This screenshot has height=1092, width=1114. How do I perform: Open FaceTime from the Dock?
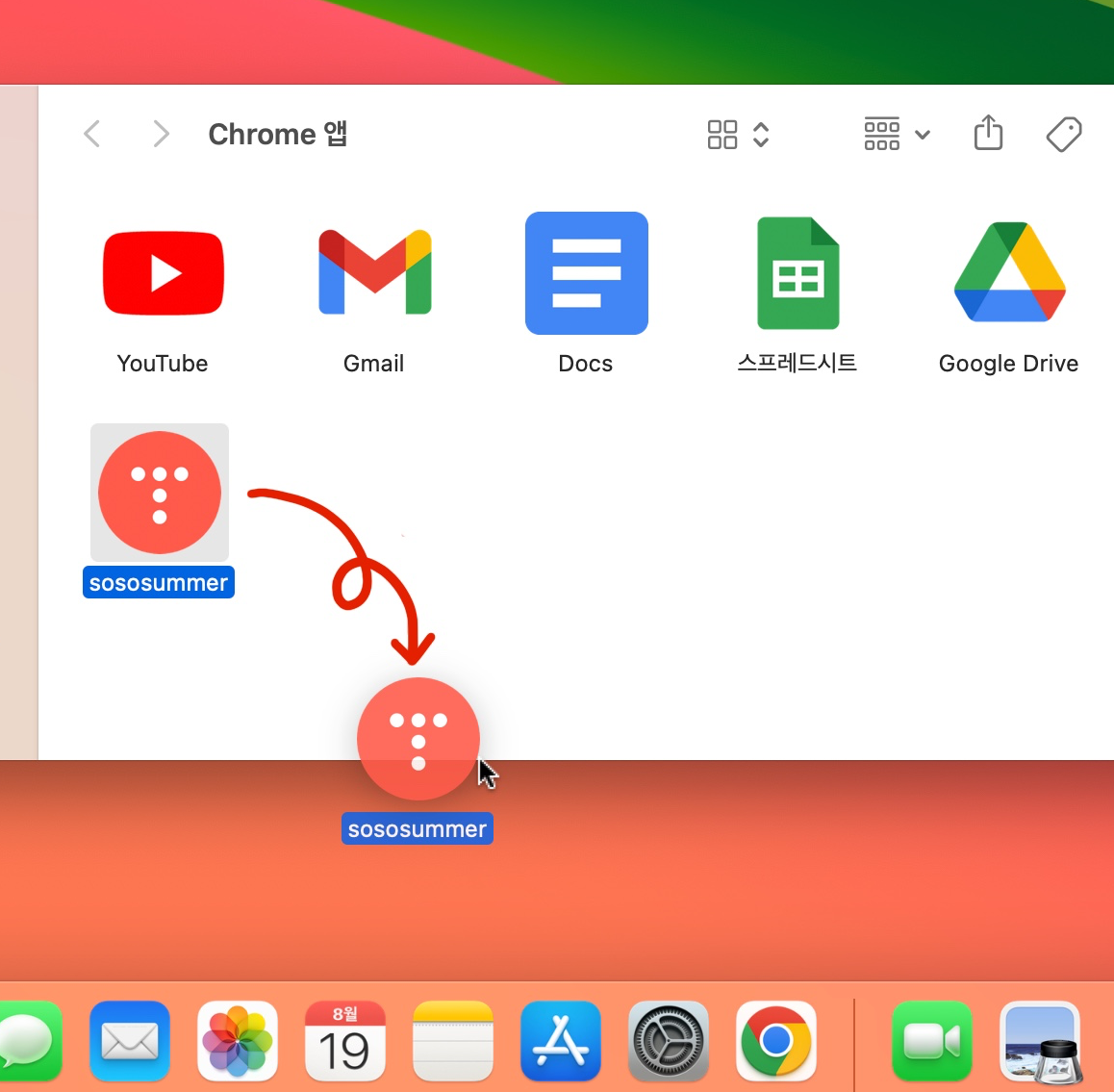(932, 1041)
